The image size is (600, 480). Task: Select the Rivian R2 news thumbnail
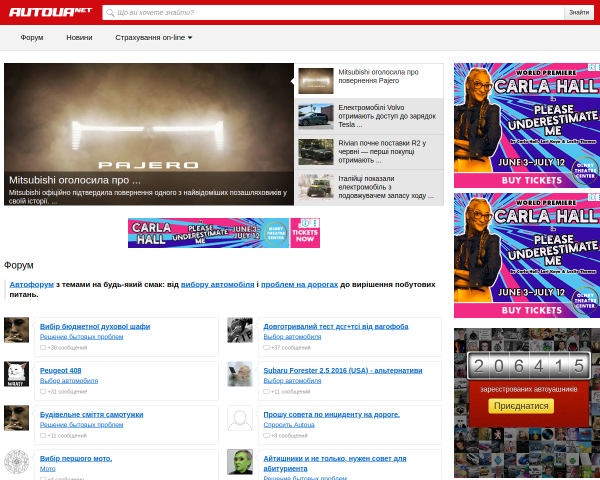[x=316, y=152]
